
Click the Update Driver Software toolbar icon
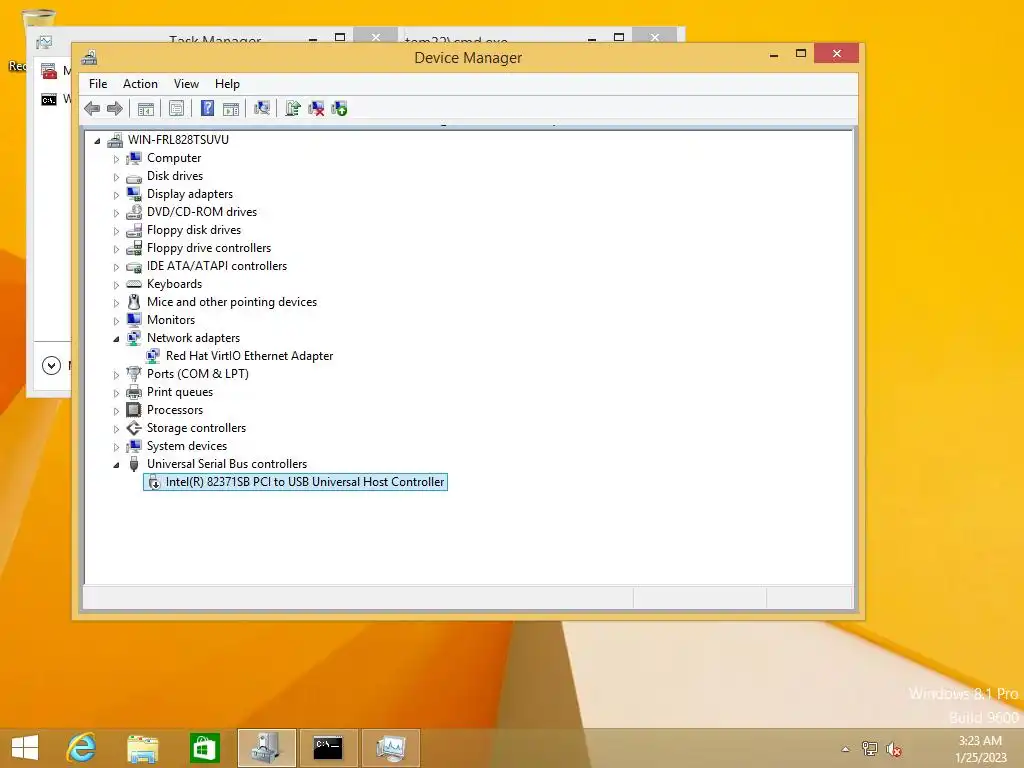click(x=293, y=108)
